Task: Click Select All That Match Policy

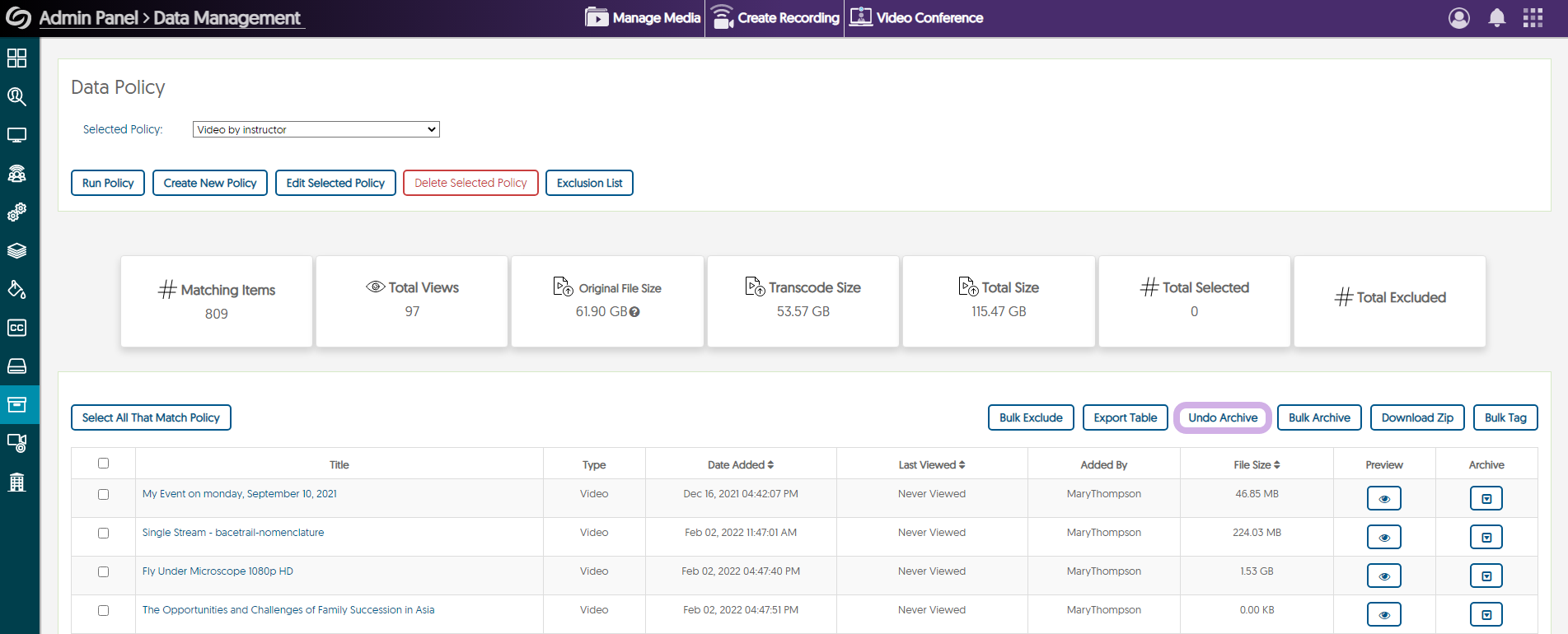Action: tap(151, 417)
